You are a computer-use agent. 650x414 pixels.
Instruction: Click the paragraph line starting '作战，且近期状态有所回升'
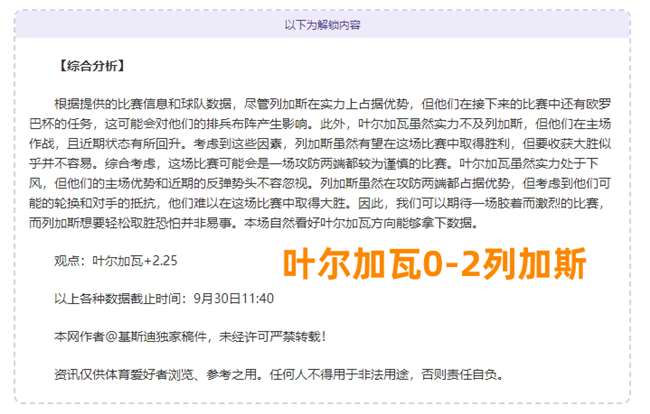pyautogui.click(x=320, y=143)
